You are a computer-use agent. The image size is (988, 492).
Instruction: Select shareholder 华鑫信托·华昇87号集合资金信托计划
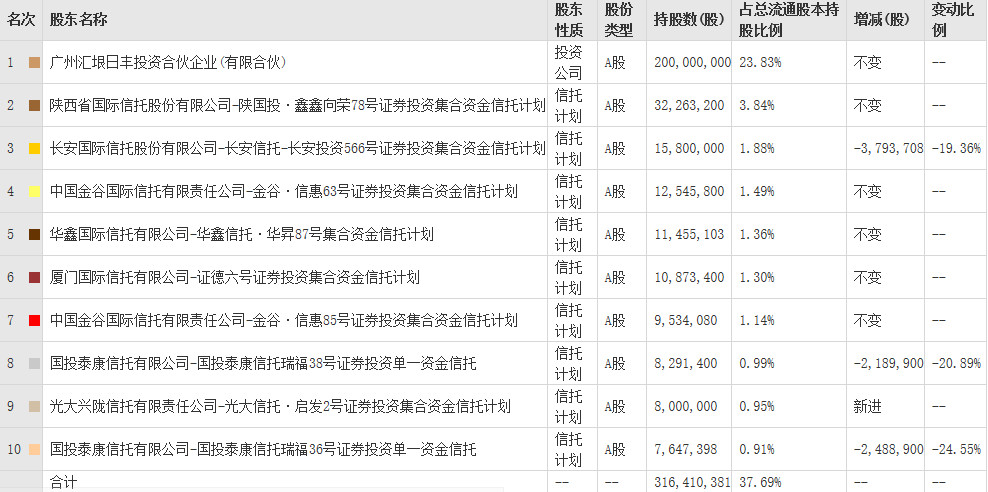point(242,234)
